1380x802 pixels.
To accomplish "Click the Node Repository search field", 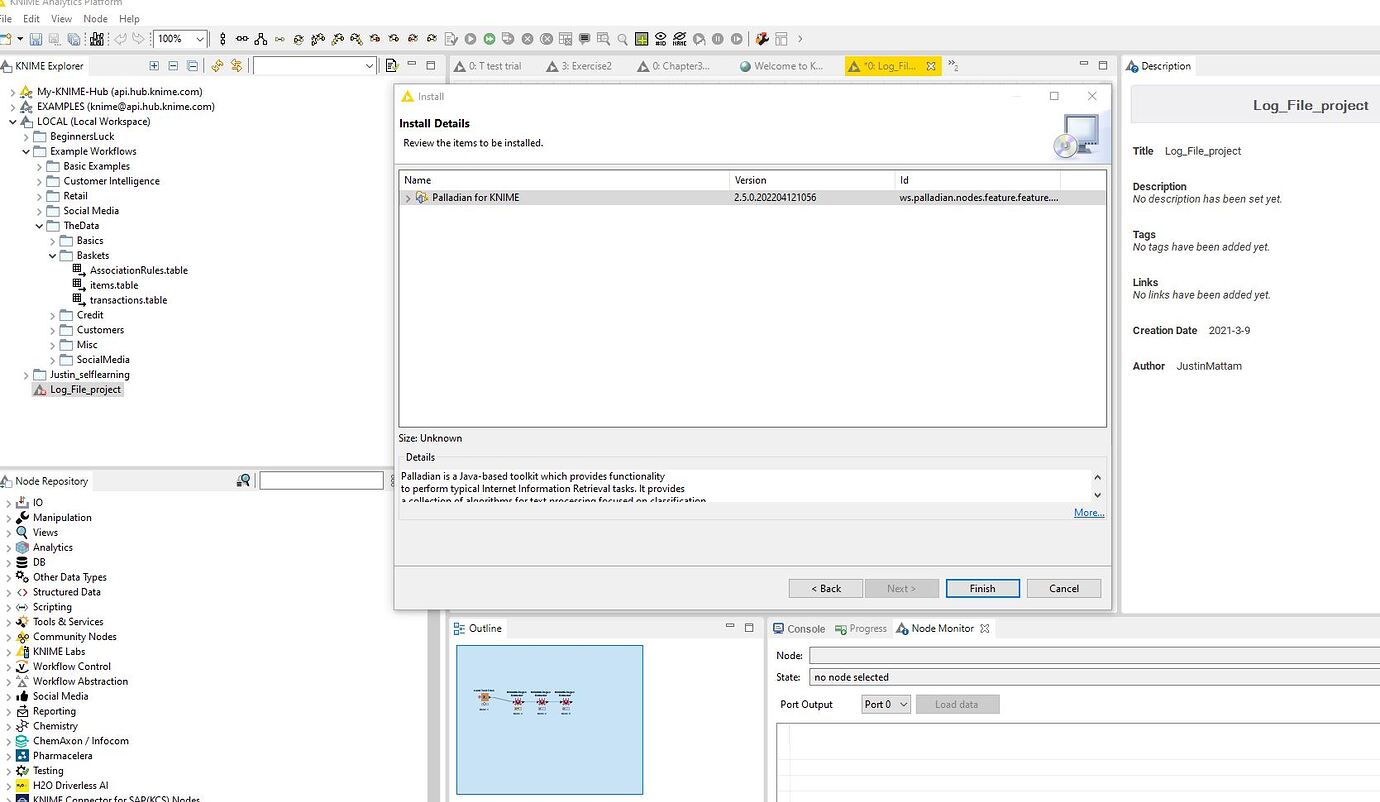I will tap(321, 481).
